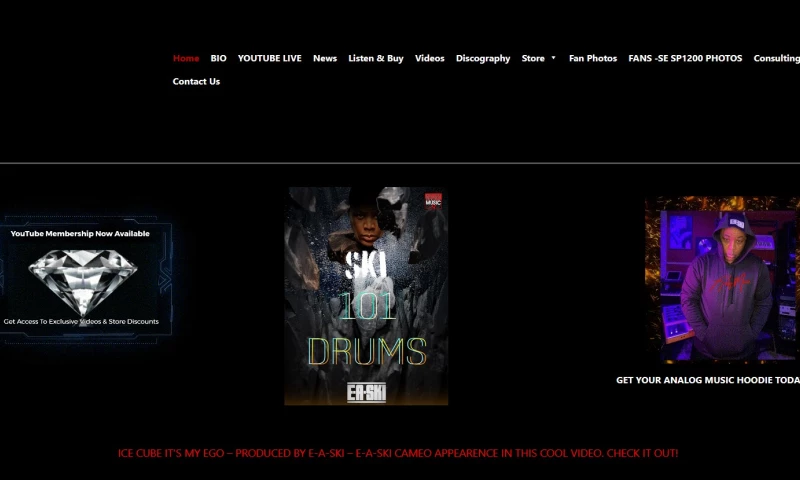Screen dimensions: 800x480
Task: Open the Consulting menu item
Action: coord(777,58)
